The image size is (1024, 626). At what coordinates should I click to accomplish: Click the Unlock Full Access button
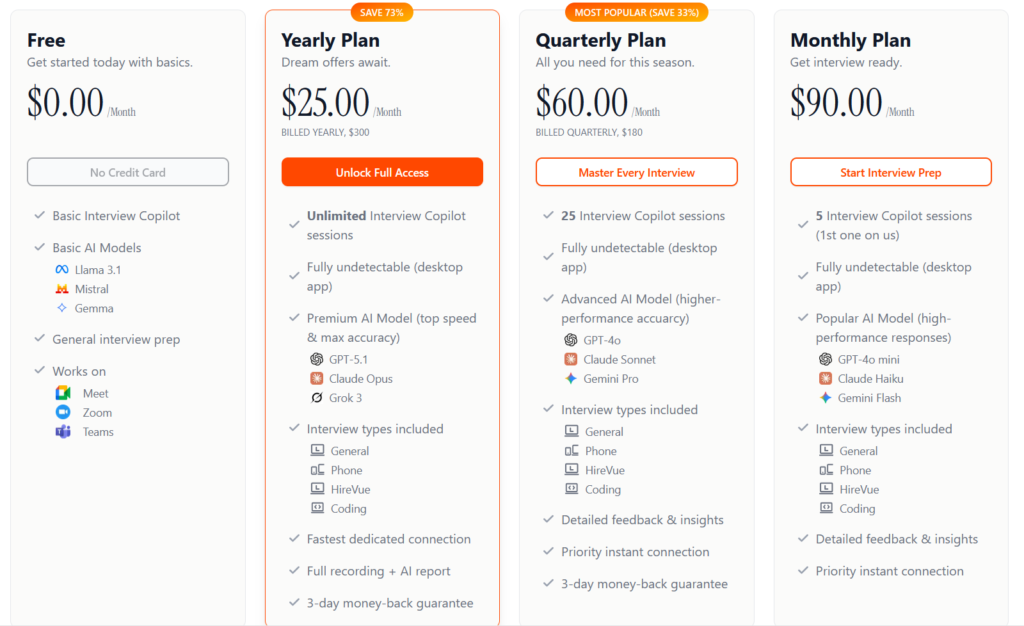(382, 172)
